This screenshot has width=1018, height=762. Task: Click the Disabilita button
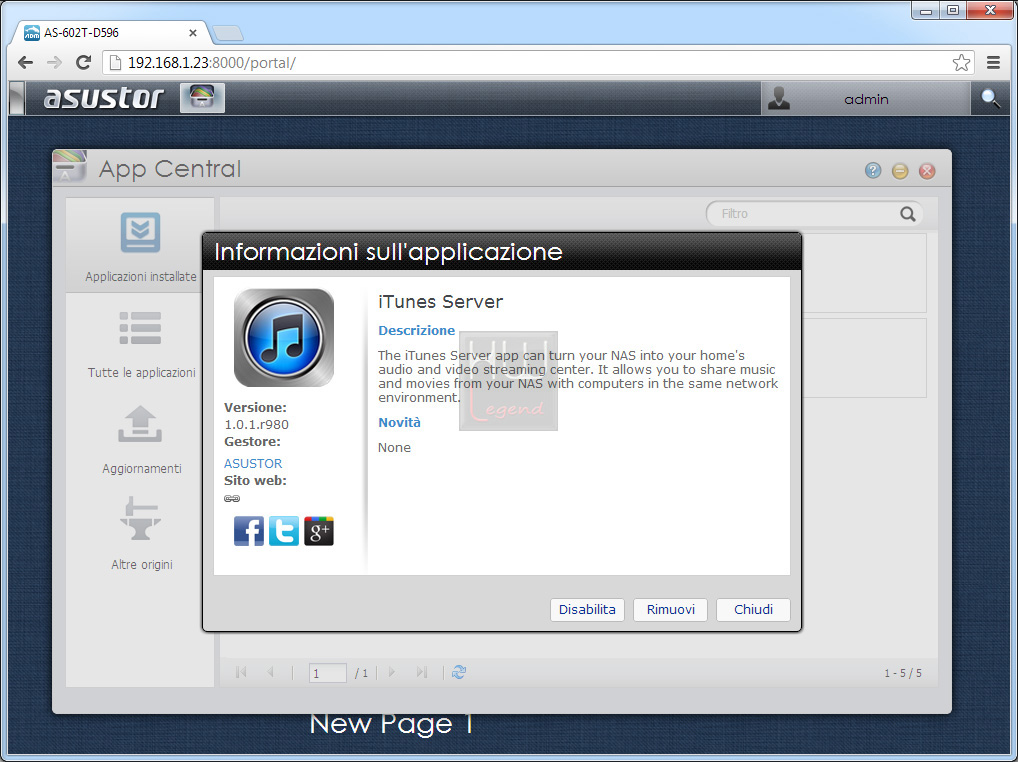pos(587,609)
